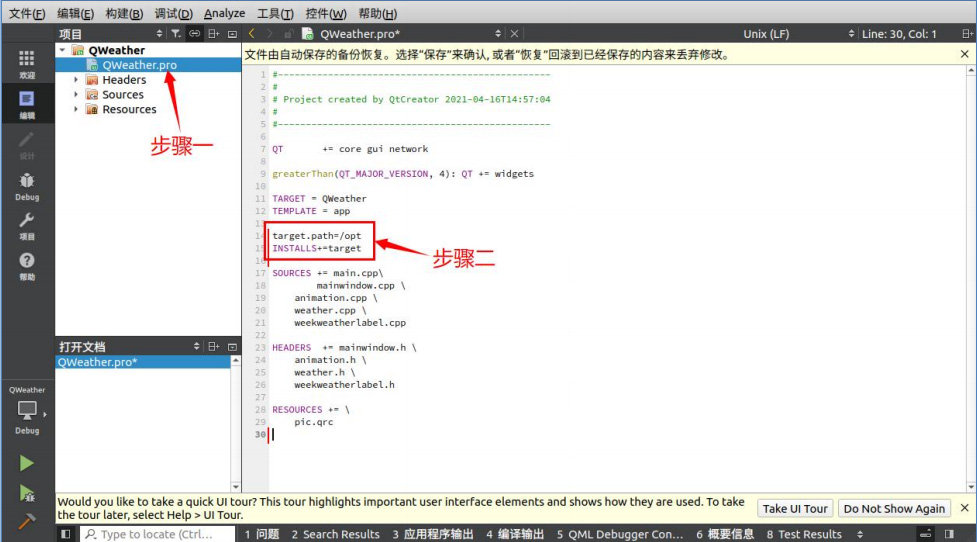The image size is (977, 542).
Task: Click the Type to locate search field
Action: coord(158,534)
